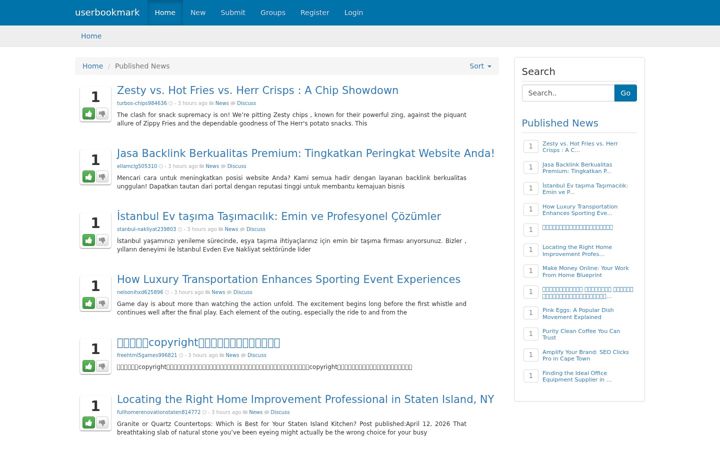Image resolution: width=720 pixels, height=450 pixels.
Task: Click Home breadcrumb beside Published News
Action: 92,66
